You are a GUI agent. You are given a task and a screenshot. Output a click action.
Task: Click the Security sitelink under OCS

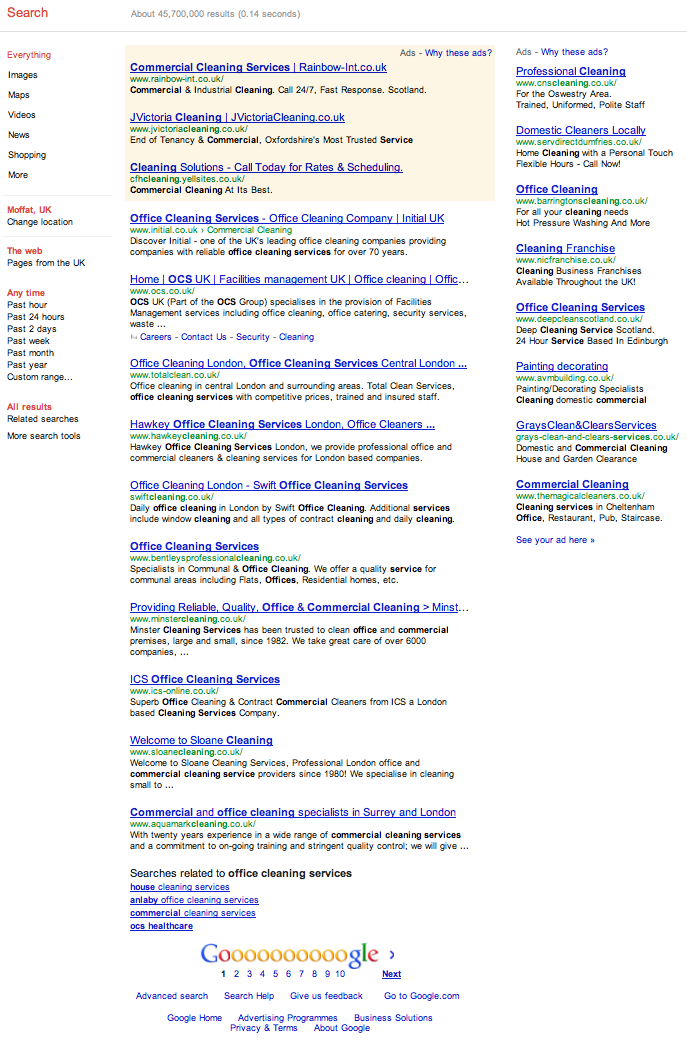253,337
